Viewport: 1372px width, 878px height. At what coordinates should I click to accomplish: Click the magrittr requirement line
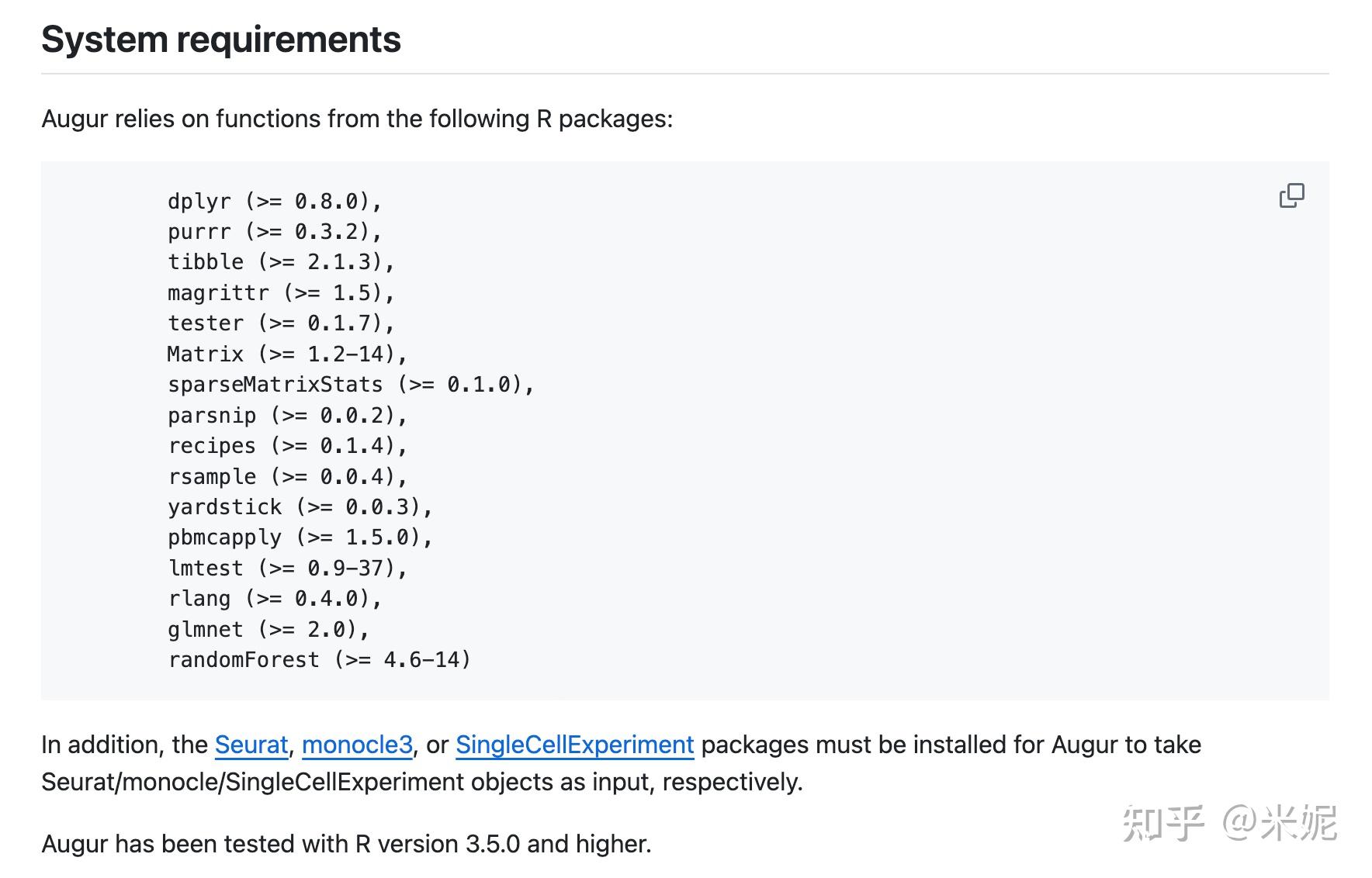(281, 293)
